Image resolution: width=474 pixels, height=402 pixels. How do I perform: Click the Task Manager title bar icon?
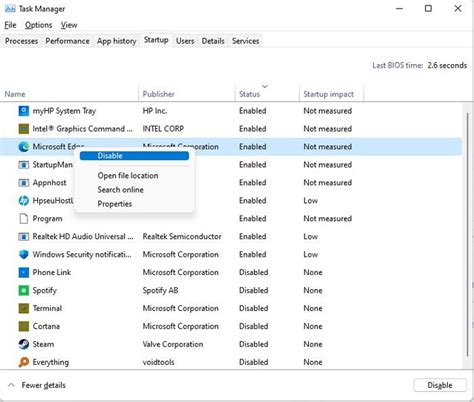pyautogui.click(x=10, y=8)
